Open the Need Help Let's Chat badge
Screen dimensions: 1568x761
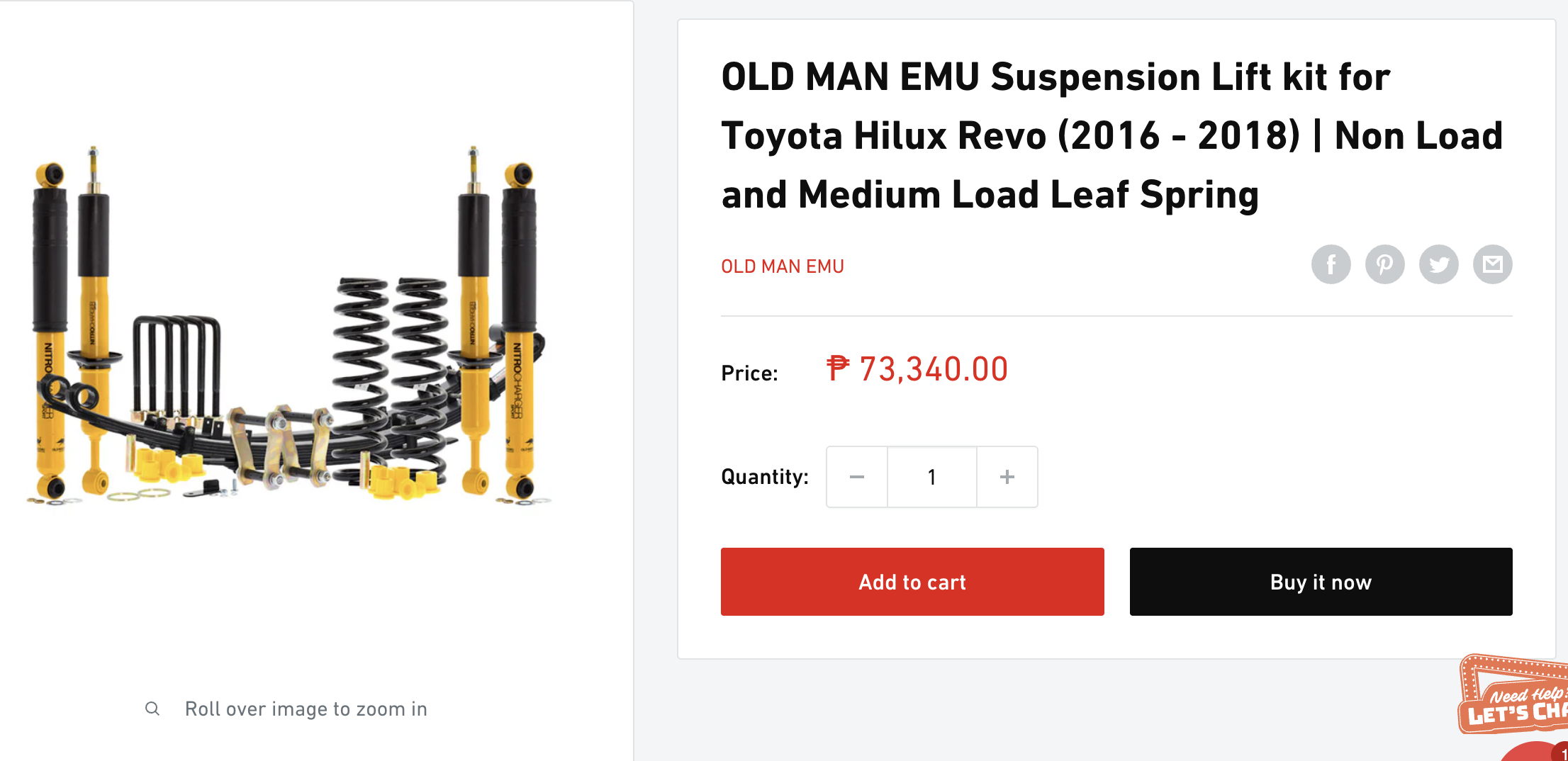tap(1514, 694)
